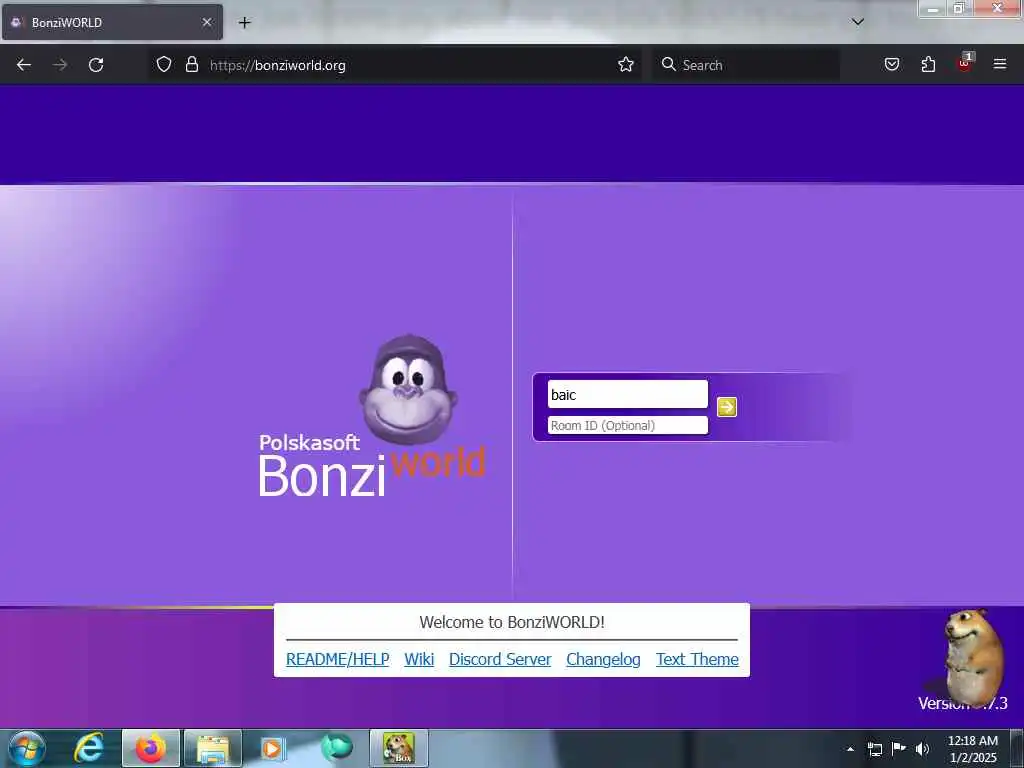Open the Firefox hamburger menu
Viewport: 1024px width, 768px height.
click(1000, 64)
